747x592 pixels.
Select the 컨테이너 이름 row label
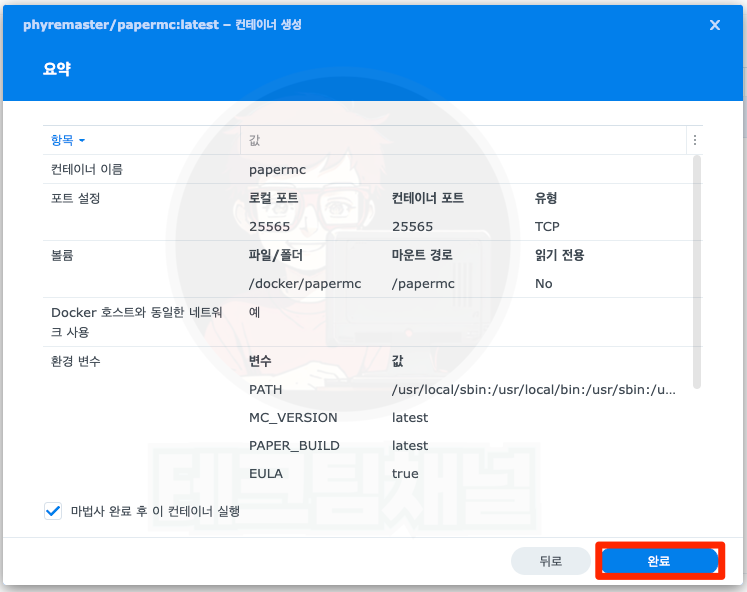tap(87, 170)
